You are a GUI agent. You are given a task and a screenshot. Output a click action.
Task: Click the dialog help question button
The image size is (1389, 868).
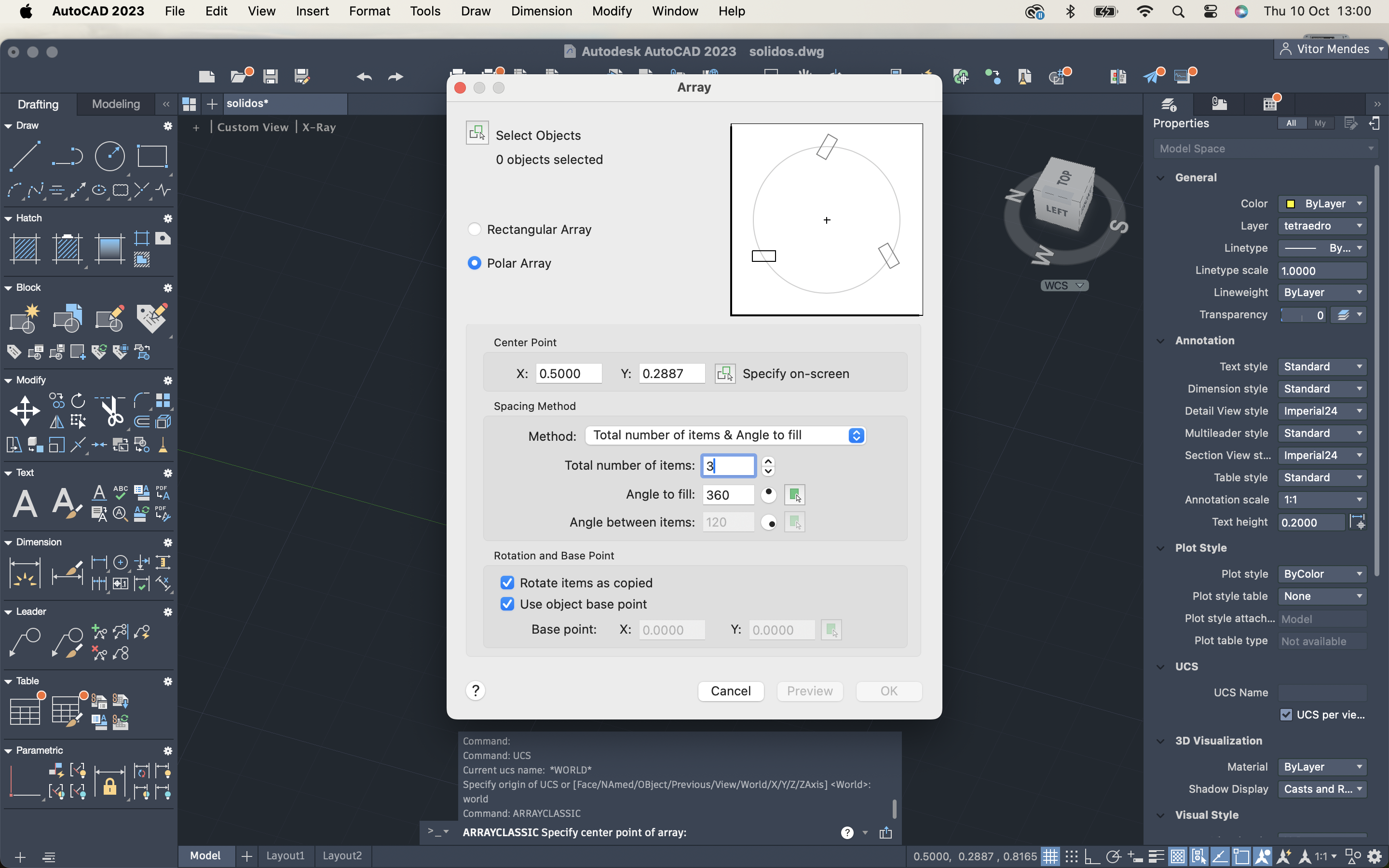click(475, 691)
